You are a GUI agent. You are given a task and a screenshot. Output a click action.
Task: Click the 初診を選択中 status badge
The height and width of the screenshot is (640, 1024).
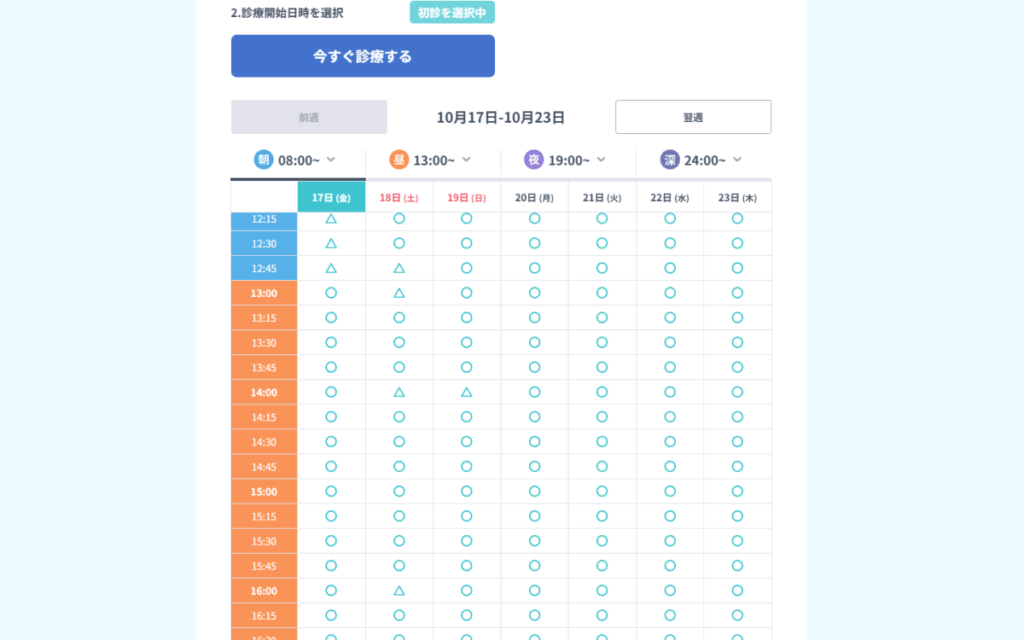(x=452, y=13)
